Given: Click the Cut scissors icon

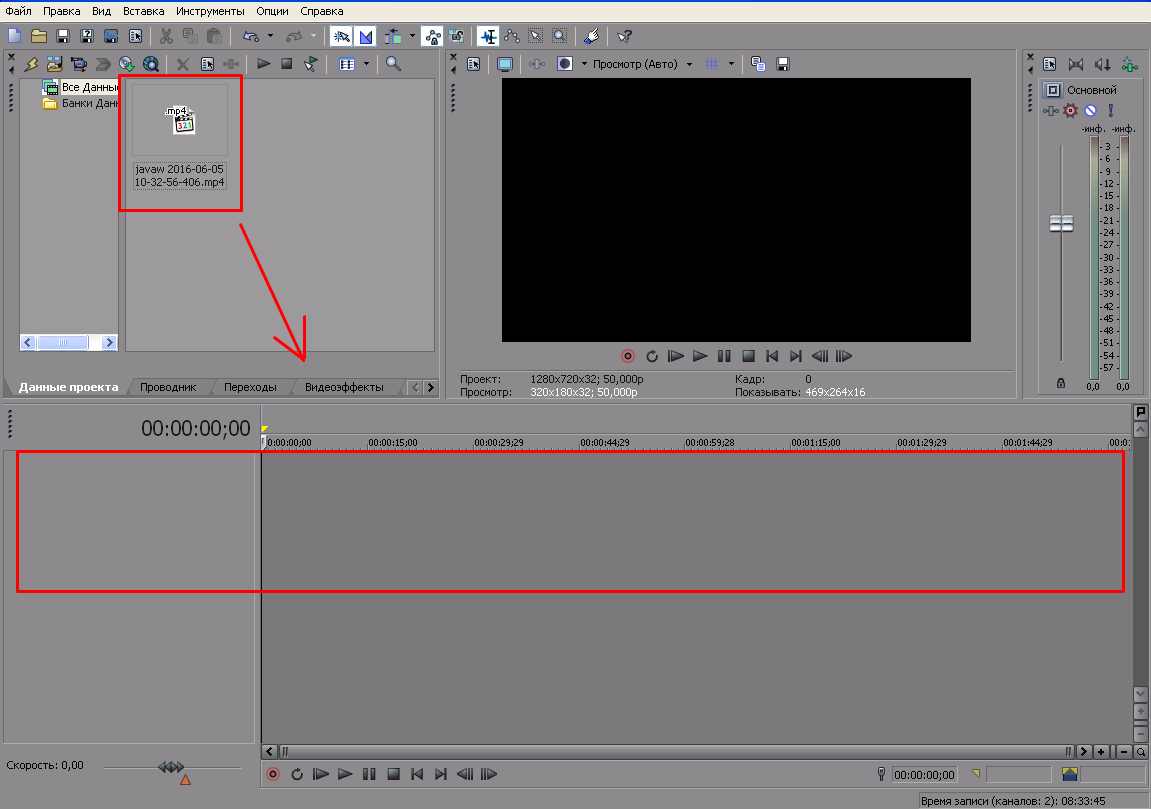Looking at the screenshot, I should coord(167,36).
